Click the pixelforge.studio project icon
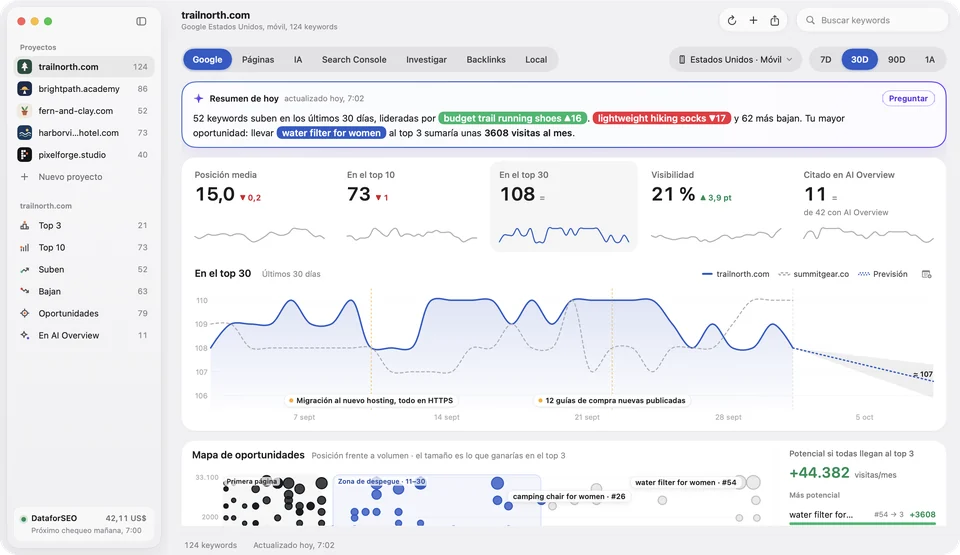 point(24,155)
